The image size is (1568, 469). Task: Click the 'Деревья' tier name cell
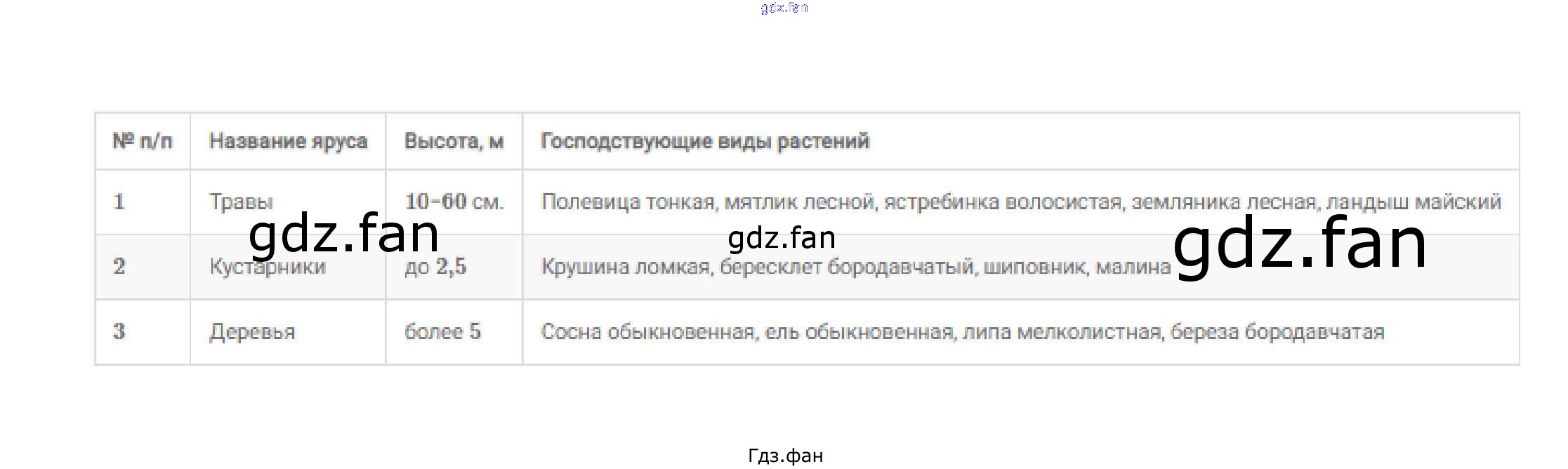point(288,331)
